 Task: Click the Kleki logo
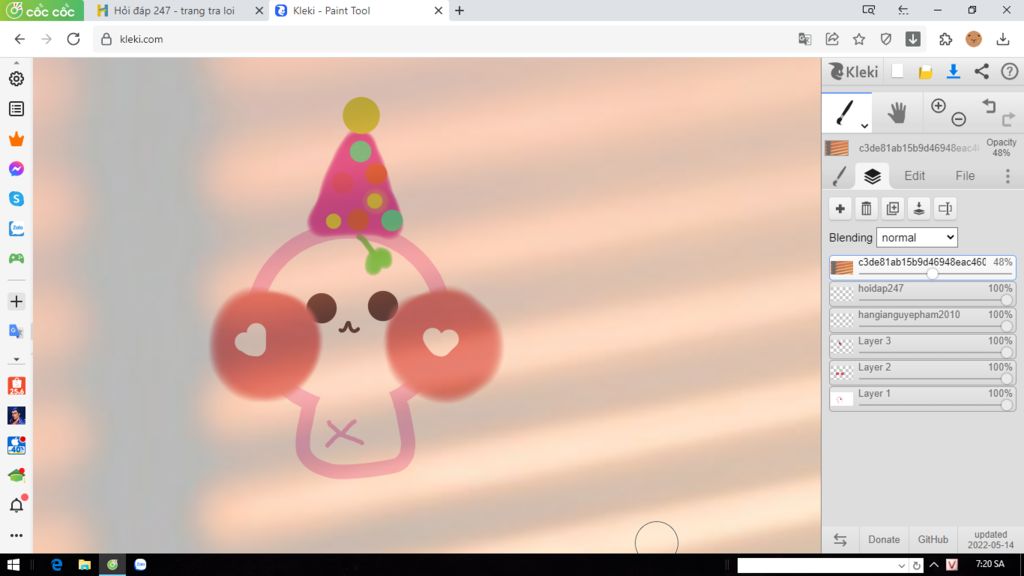point(854,71)
